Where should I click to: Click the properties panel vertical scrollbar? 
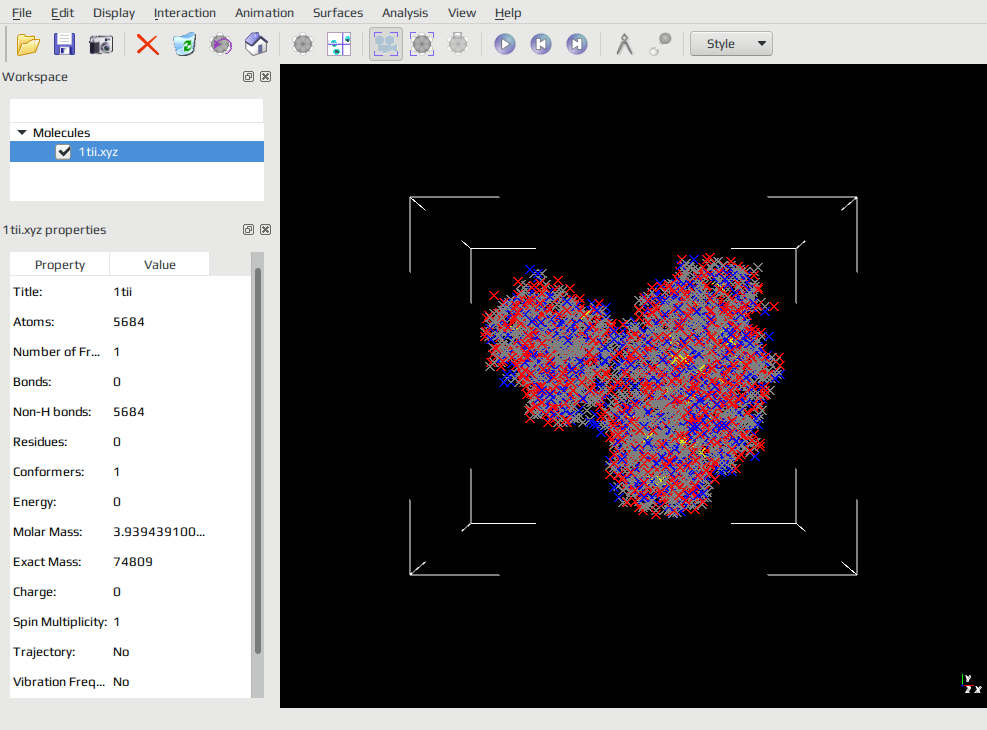(x=257, y=461)
